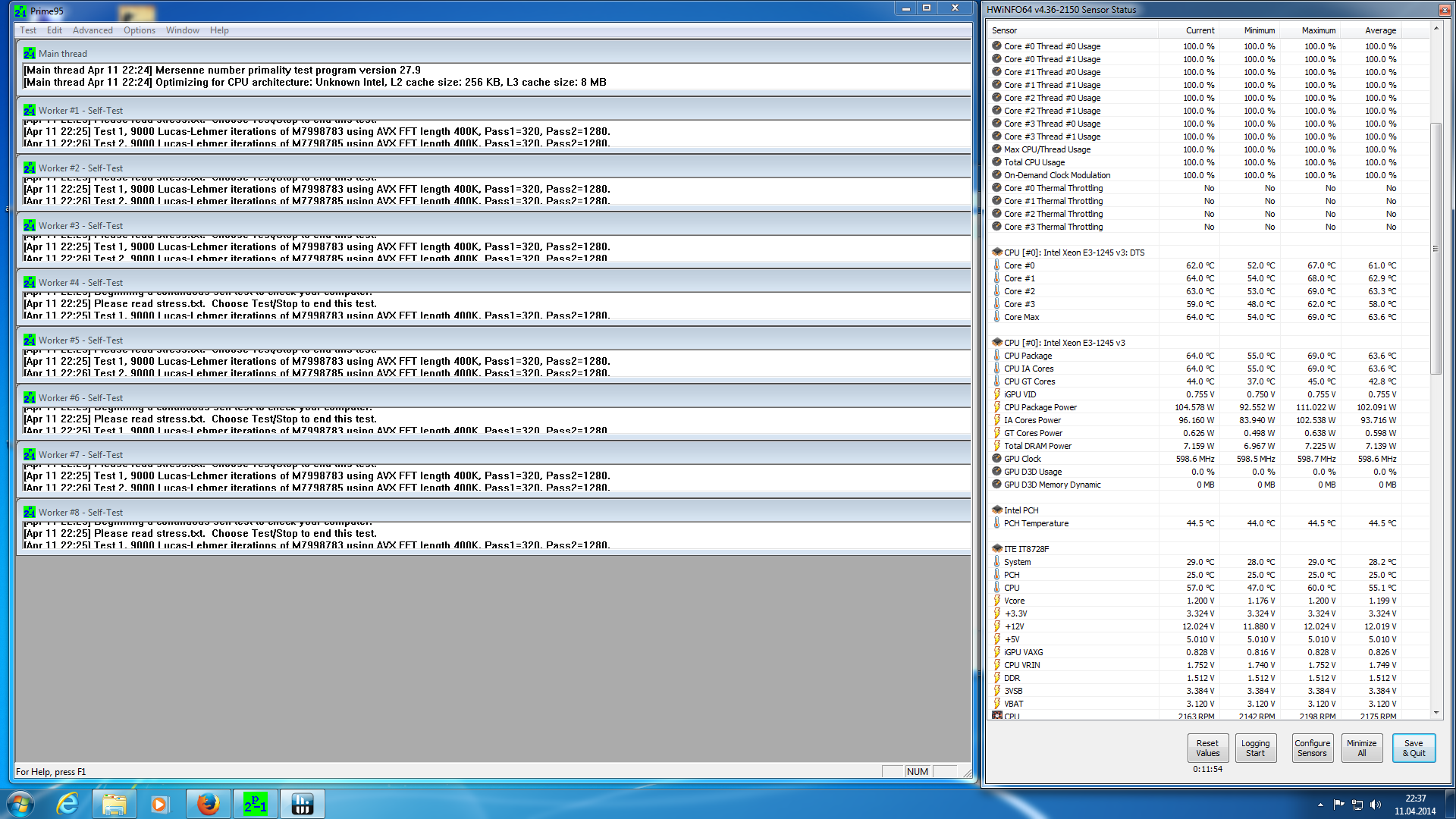The width and height of the screenshot is (1456, 819).
Task: Click HWiNFO taskbar icon
Action: (302, 804)
